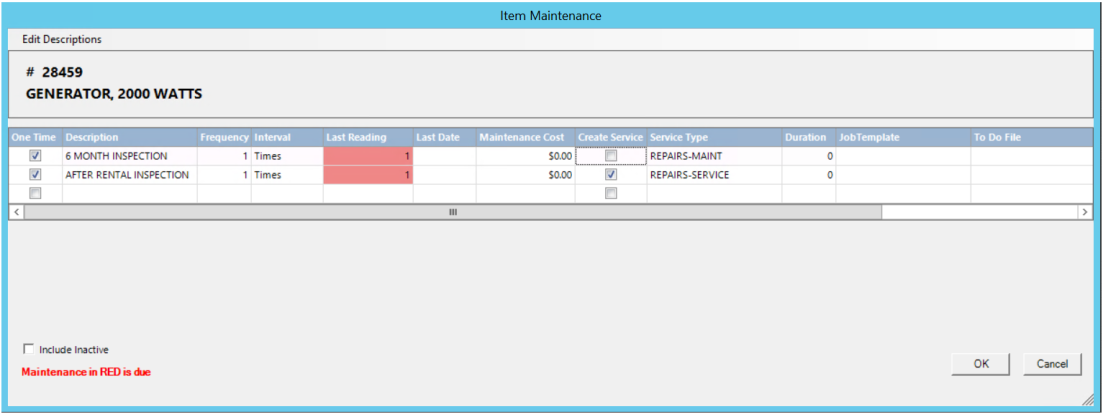Click Duration cell for REPAIRS-MAINT row
This screenshot has width=1103, height=414.
808,156
